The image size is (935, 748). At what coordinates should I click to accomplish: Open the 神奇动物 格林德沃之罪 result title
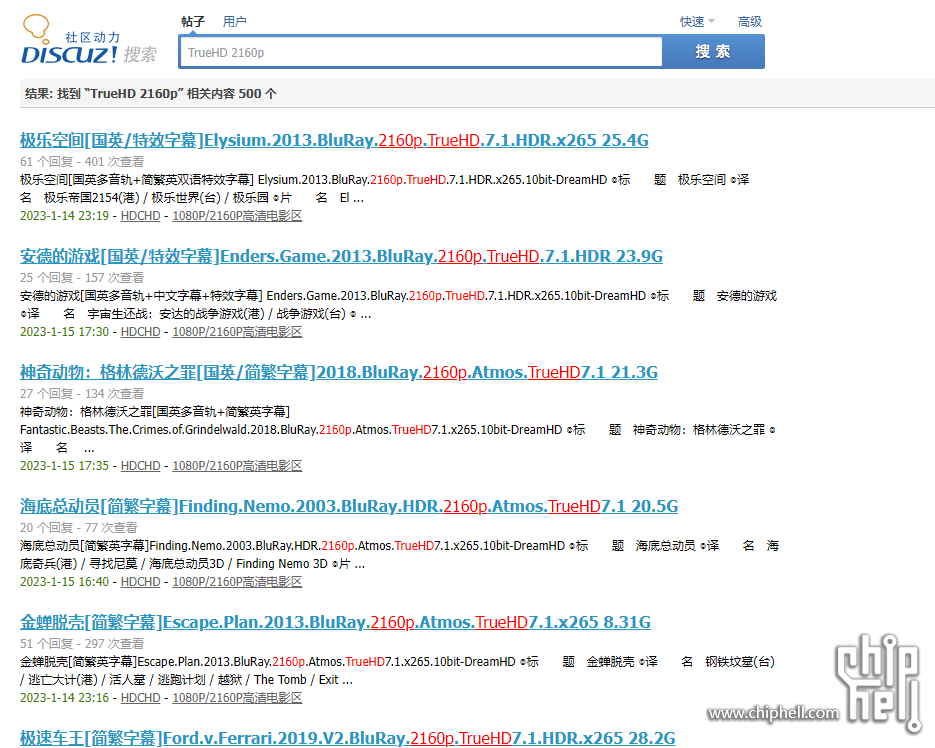(339, 372)
